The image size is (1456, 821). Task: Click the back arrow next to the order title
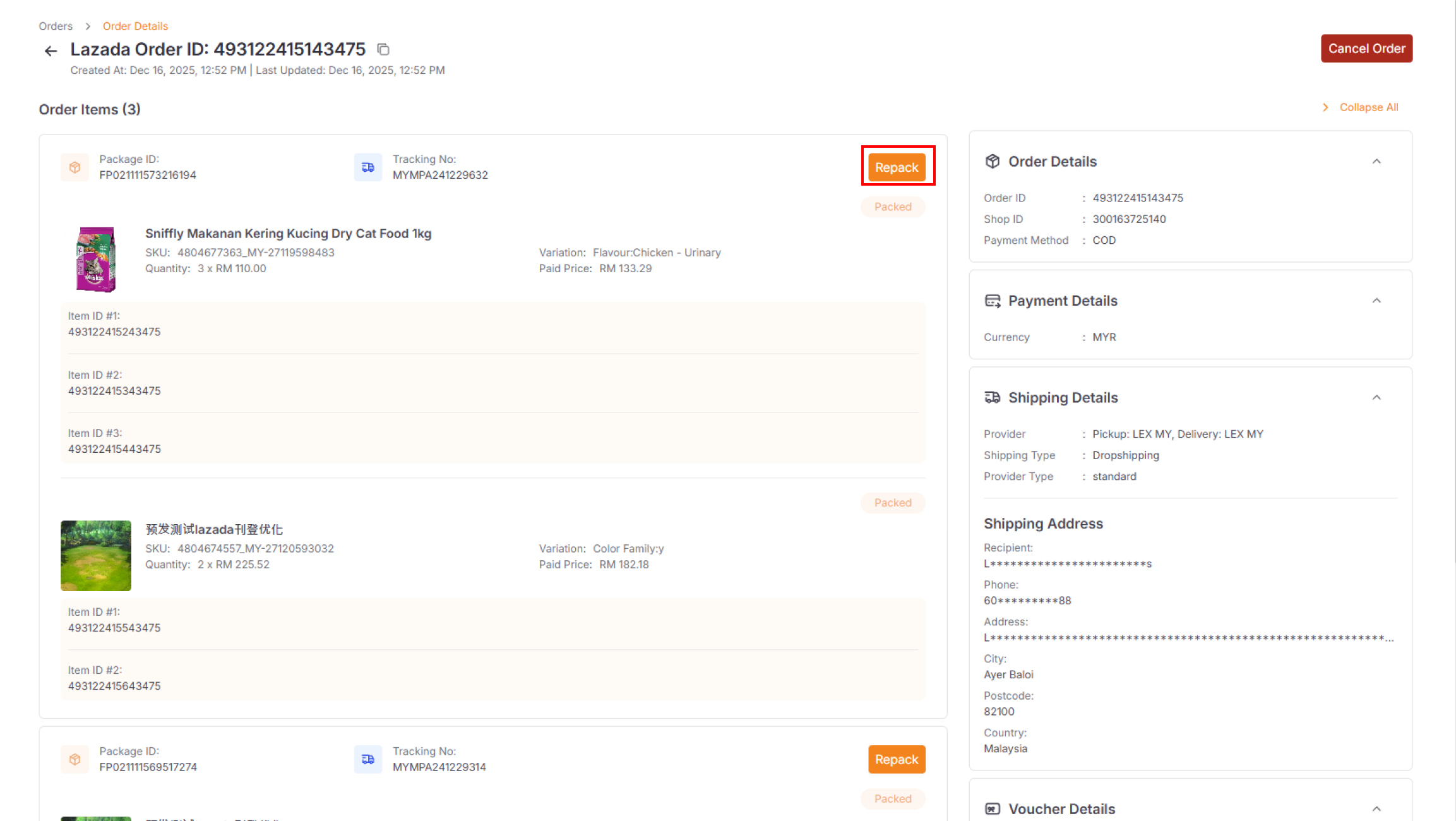(x=51, y=51)
